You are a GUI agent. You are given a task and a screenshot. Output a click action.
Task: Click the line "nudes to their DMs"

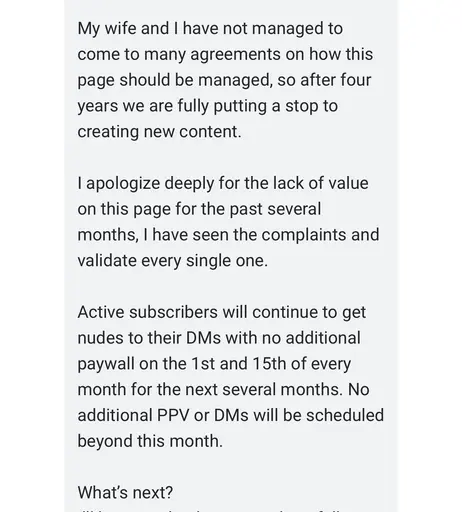(219, 338)
